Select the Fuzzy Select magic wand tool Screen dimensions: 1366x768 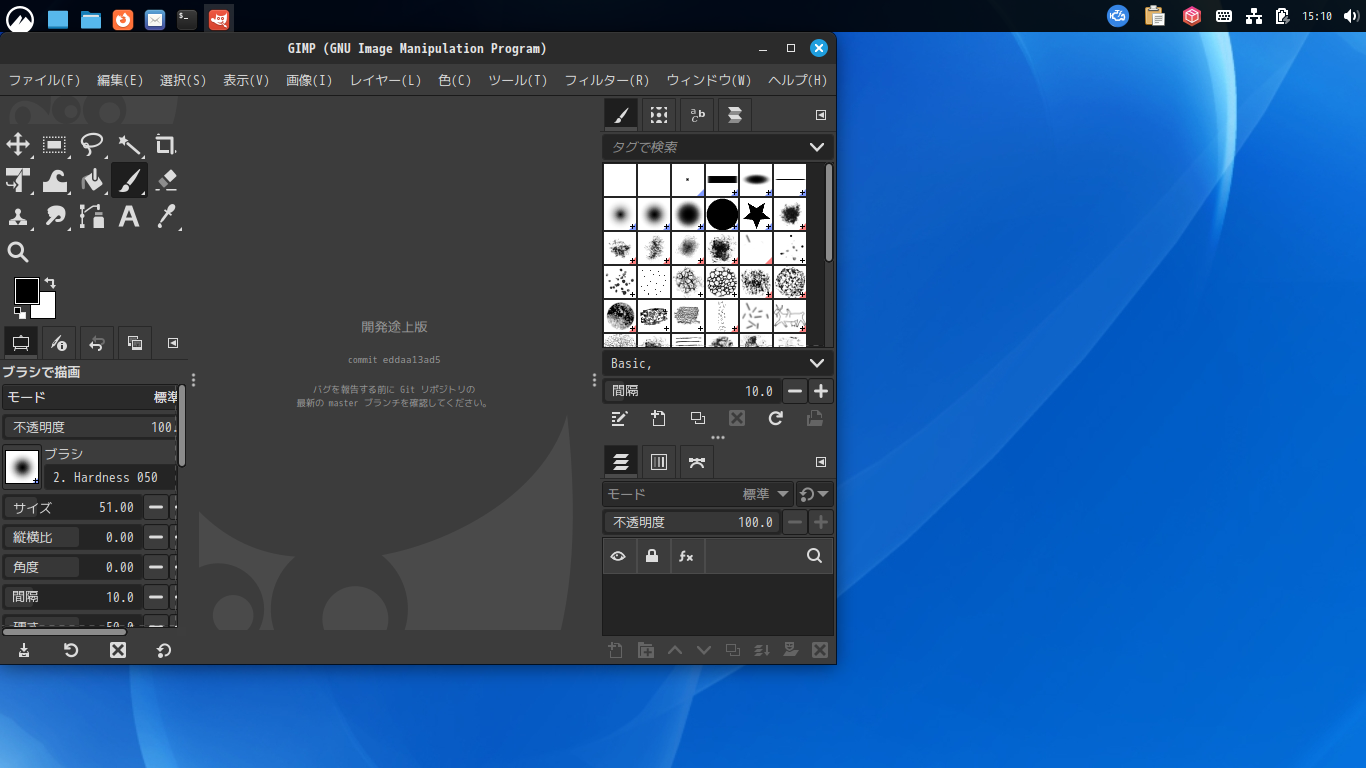point(129,145)
